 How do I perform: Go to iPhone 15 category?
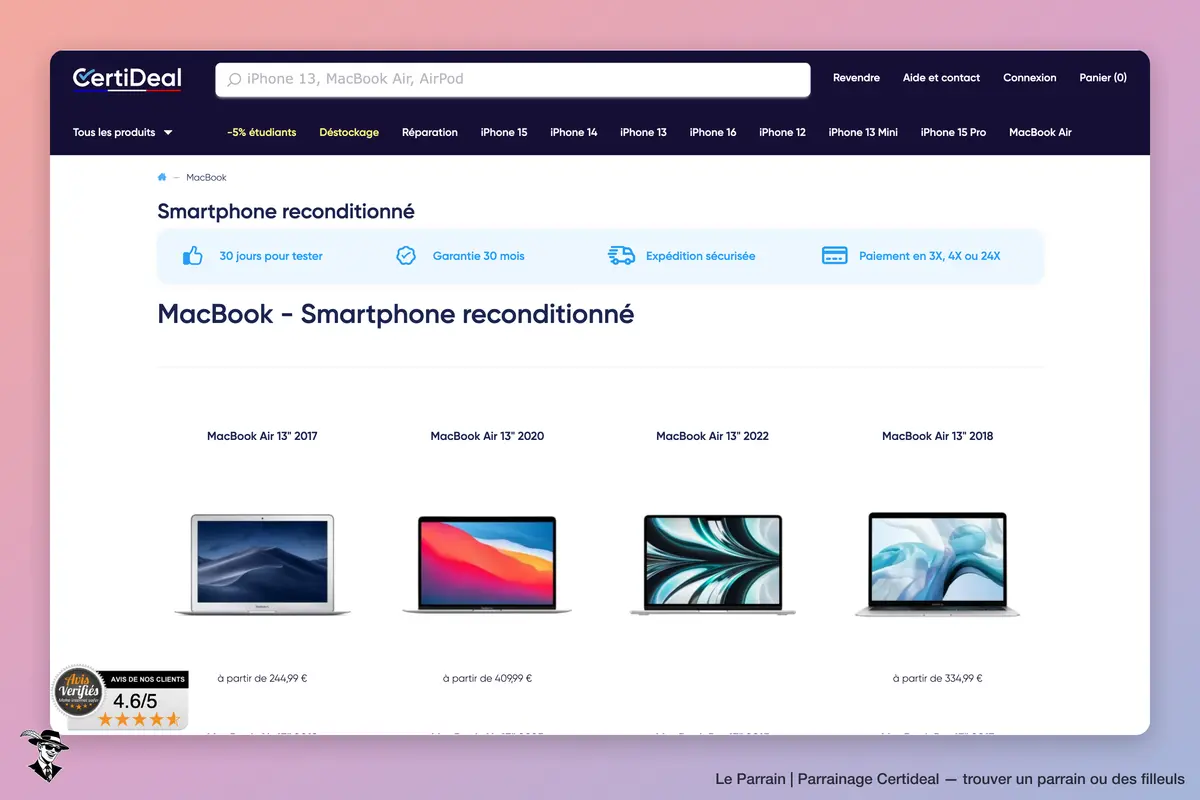(504, 132)
